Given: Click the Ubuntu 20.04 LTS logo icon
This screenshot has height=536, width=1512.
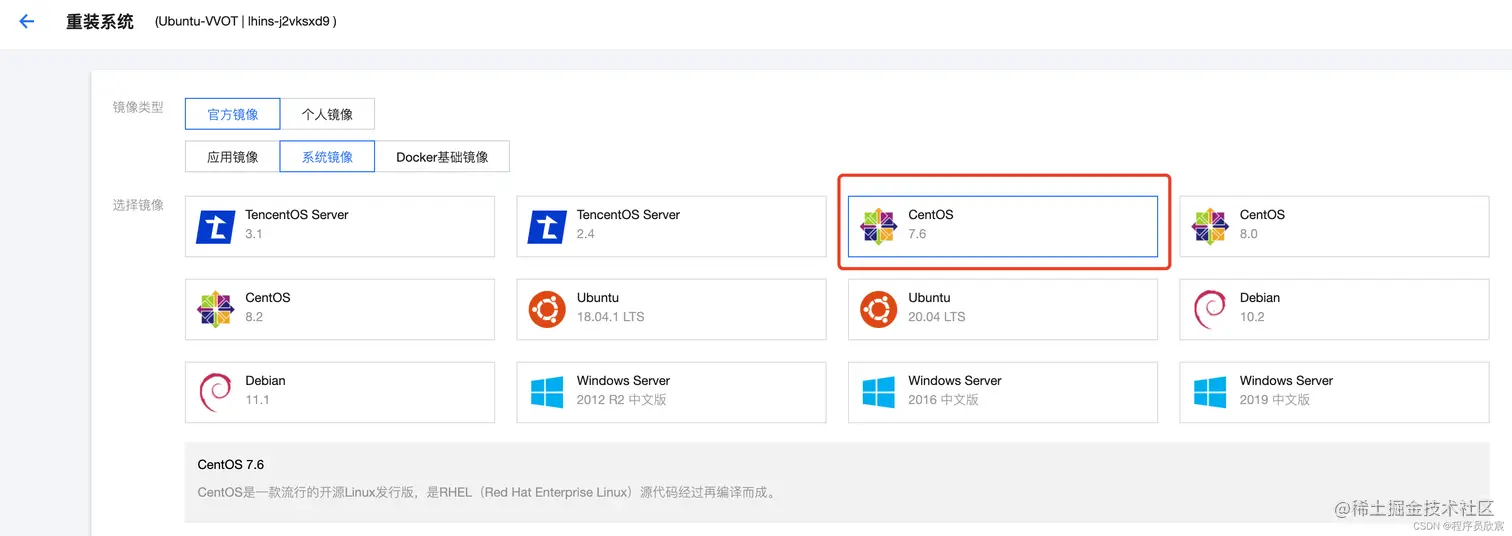Looking at the screenshot, I should coord(879,310).
